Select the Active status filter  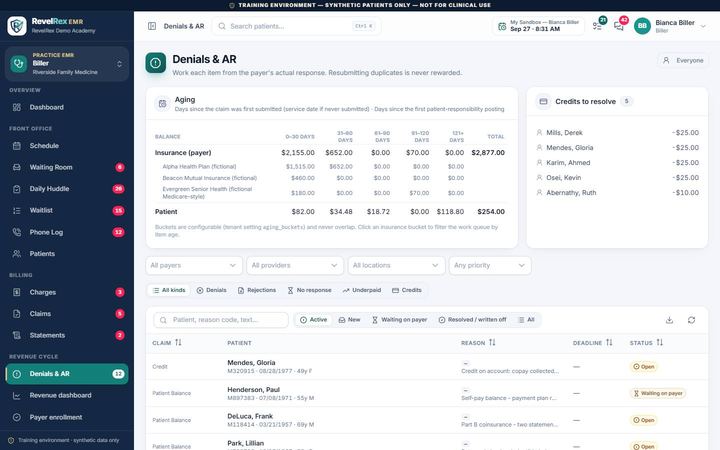tap(314, 320)
